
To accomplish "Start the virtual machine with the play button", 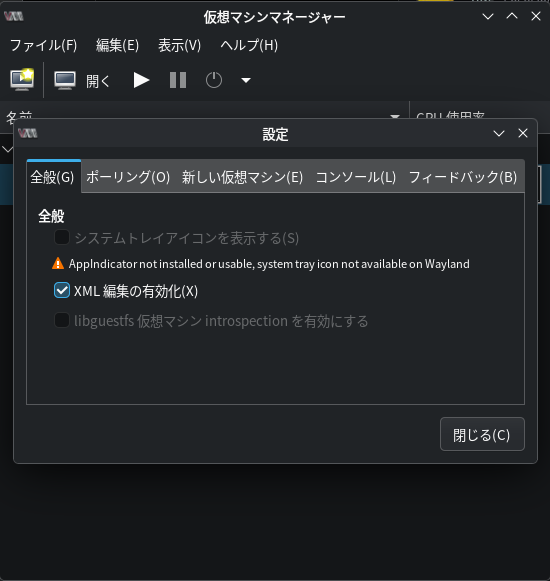I will (141, 80).
